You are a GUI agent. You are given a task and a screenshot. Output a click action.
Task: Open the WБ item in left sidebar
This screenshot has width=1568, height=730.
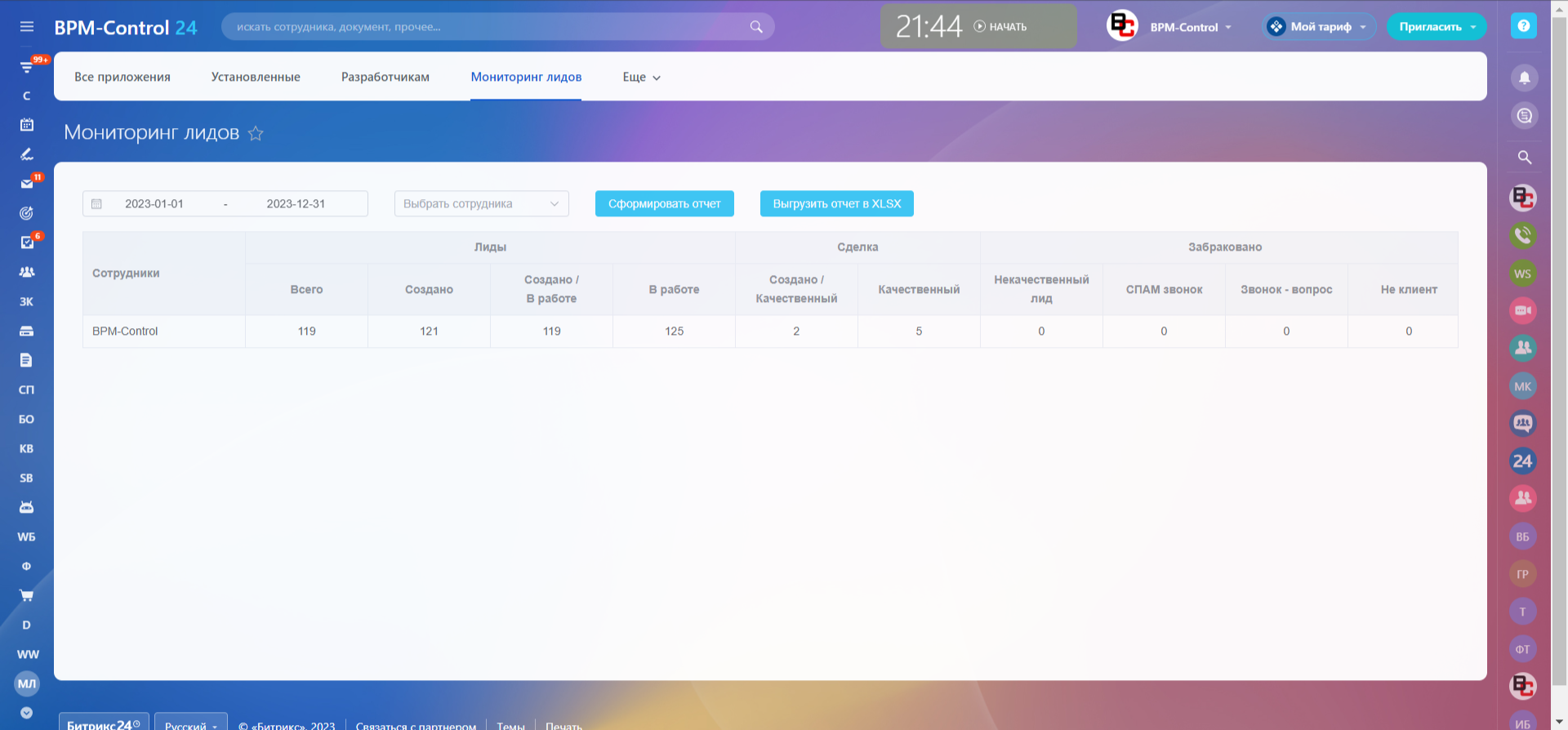point(27,536)
